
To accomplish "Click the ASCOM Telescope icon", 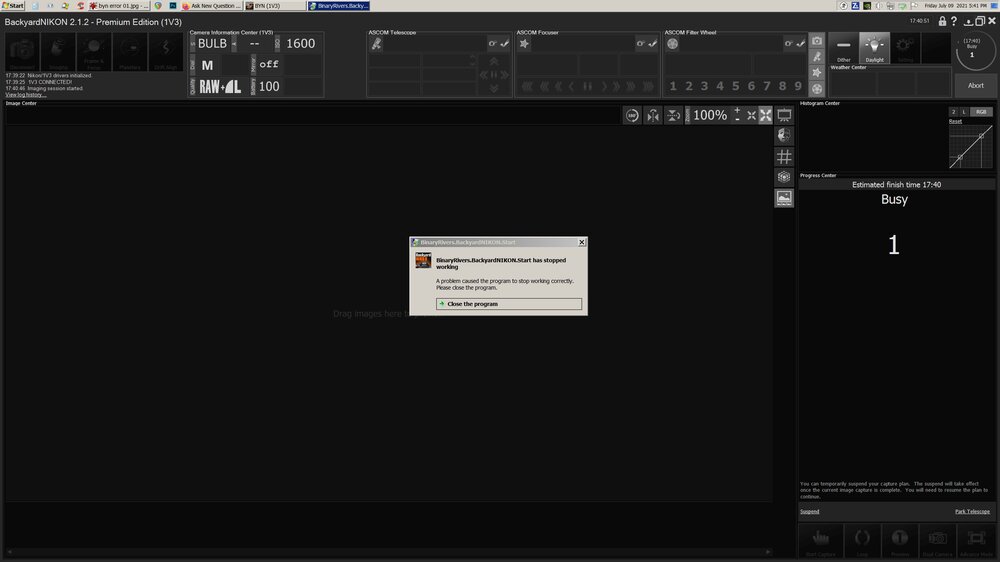I will tap(377, 43).
